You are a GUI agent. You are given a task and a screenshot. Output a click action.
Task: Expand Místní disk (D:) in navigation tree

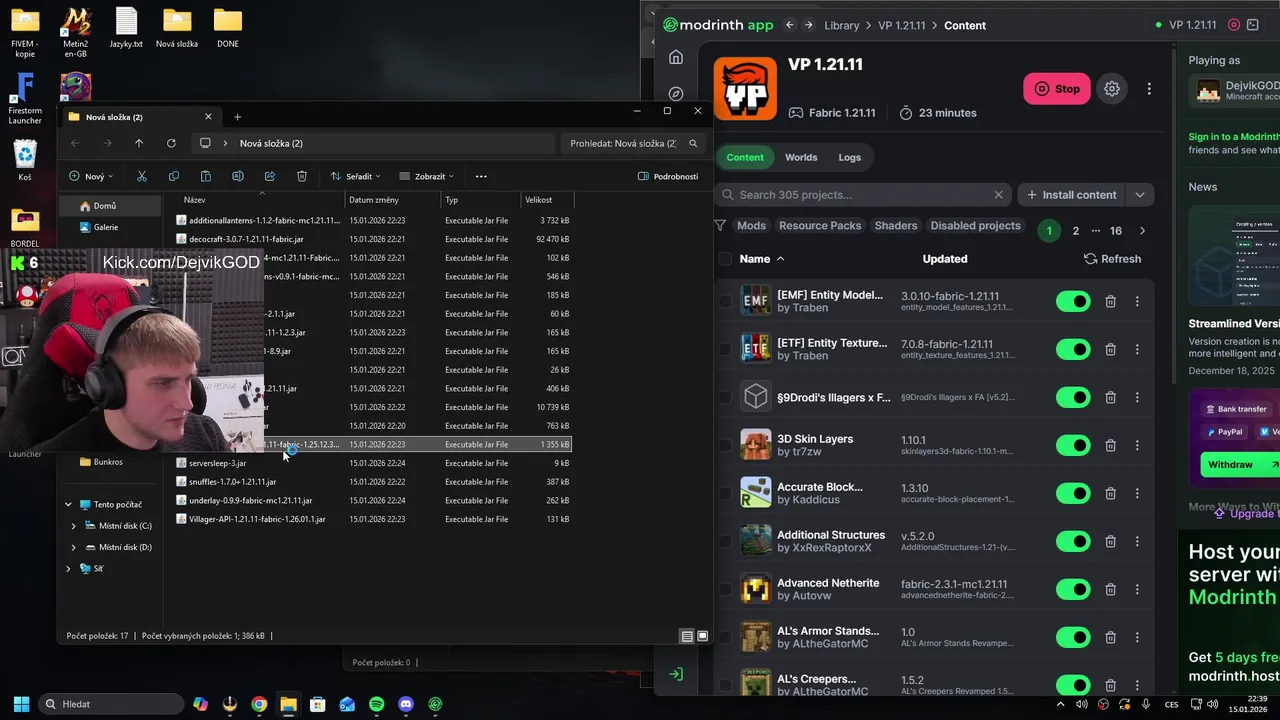point(73,547)
